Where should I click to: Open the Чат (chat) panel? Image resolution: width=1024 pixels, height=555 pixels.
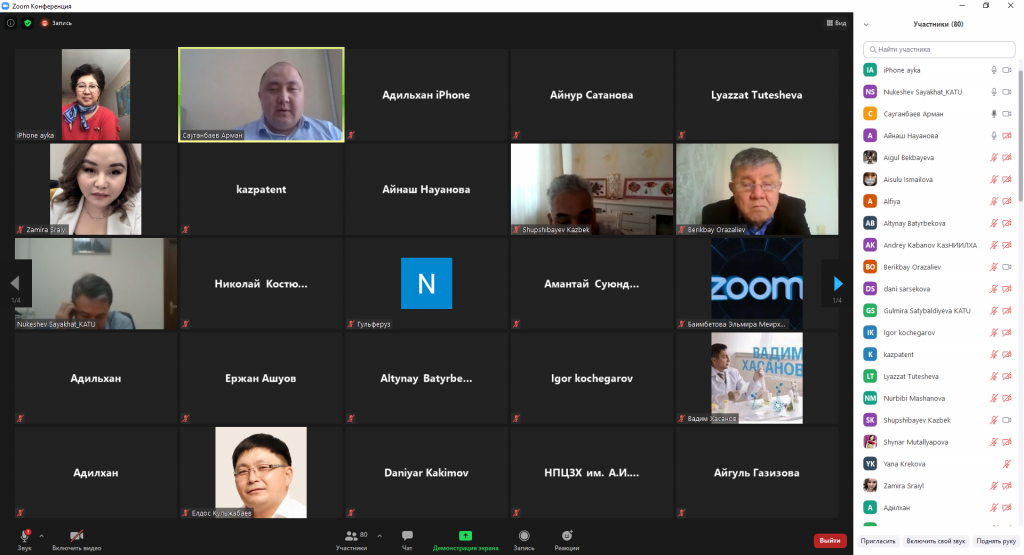point(407,539)
